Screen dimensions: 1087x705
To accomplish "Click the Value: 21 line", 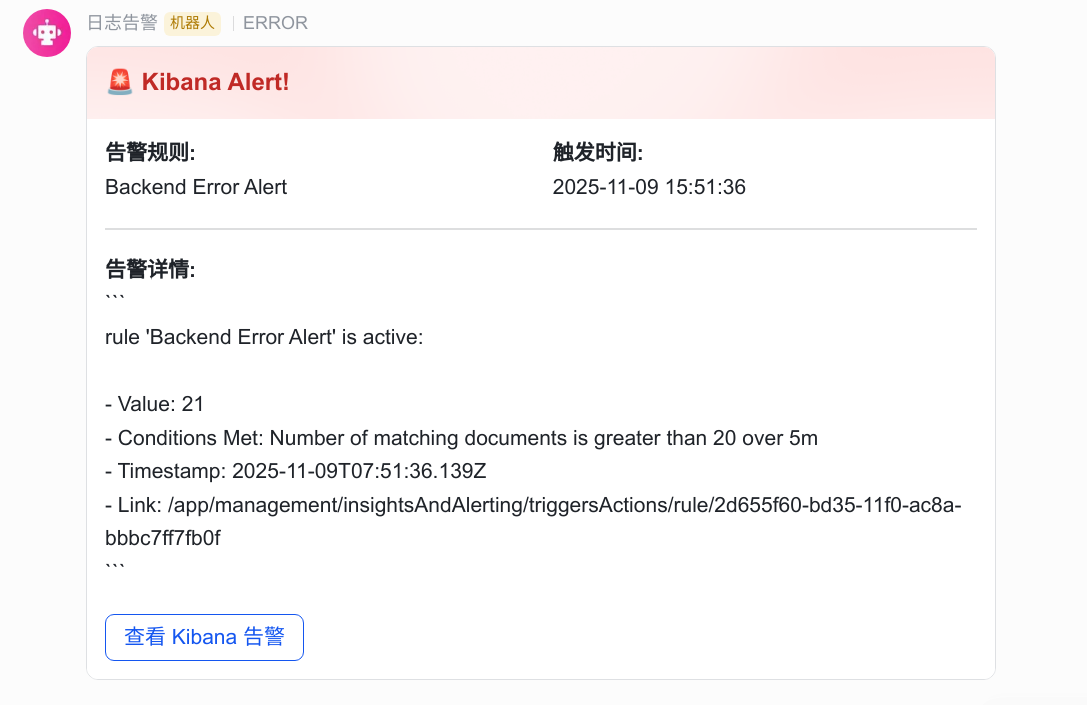I will click(155, 404).
